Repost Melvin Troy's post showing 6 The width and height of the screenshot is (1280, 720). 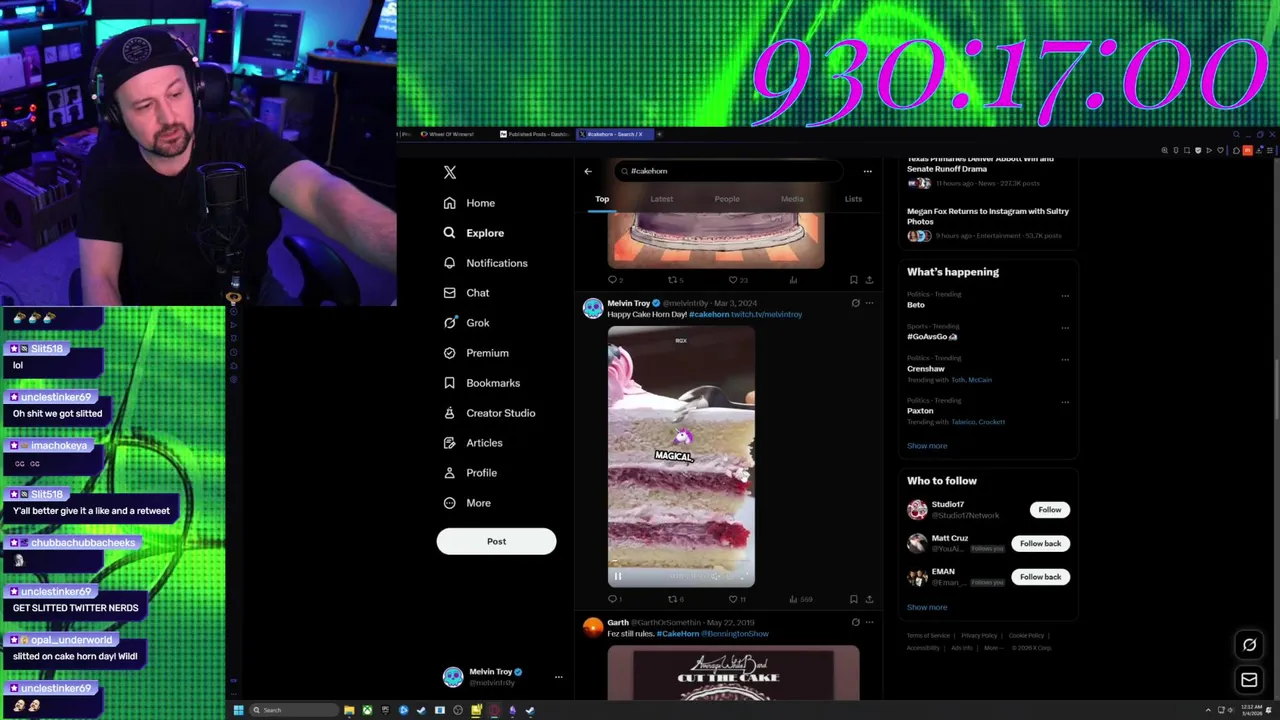(x=675, y=599)
